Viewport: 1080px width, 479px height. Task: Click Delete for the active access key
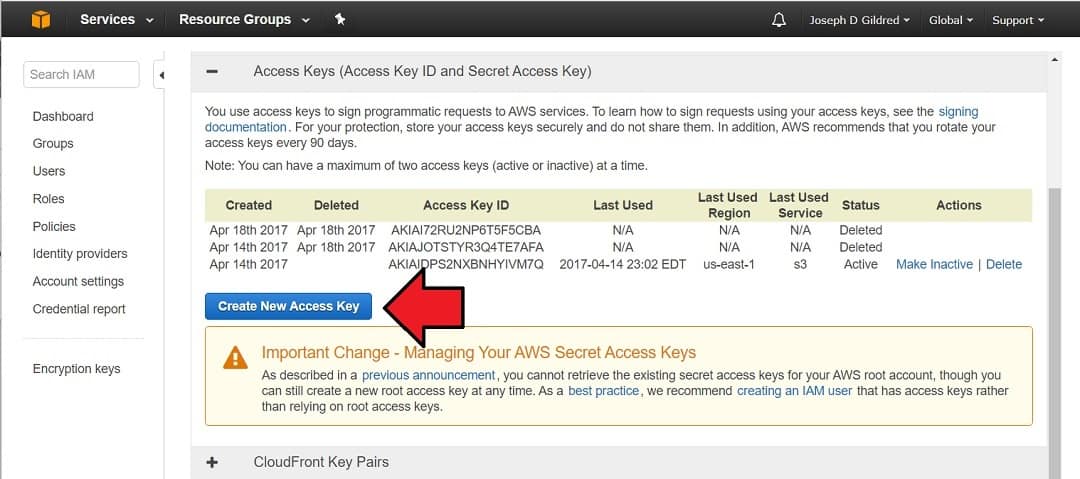click(x=1004, y=264)
